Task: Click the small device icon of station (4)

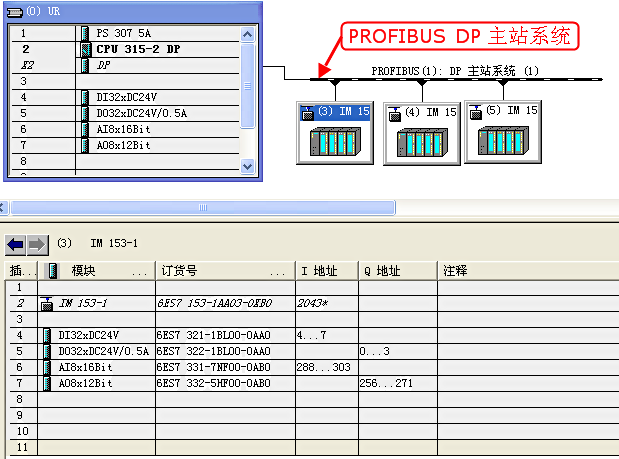Action: pos(394,114)
